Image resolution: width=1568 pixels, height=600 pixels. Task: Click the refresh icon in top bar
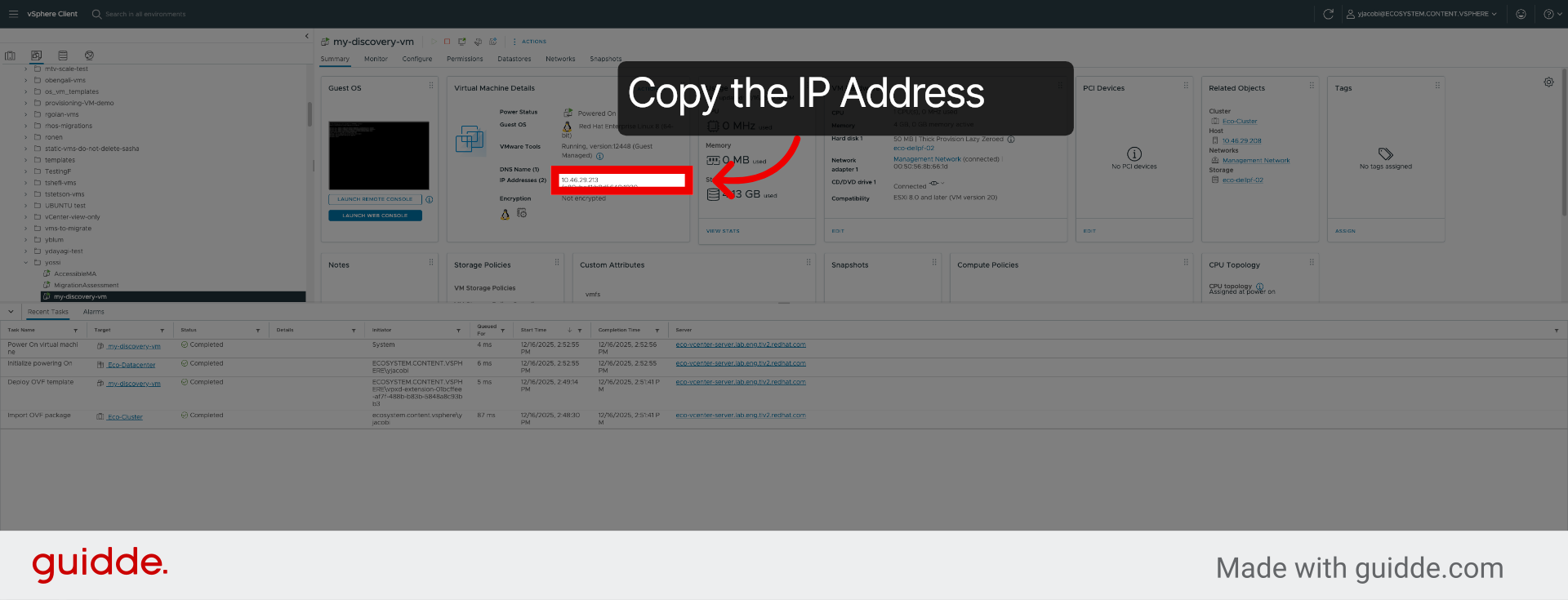click(x=1329, y=14)
